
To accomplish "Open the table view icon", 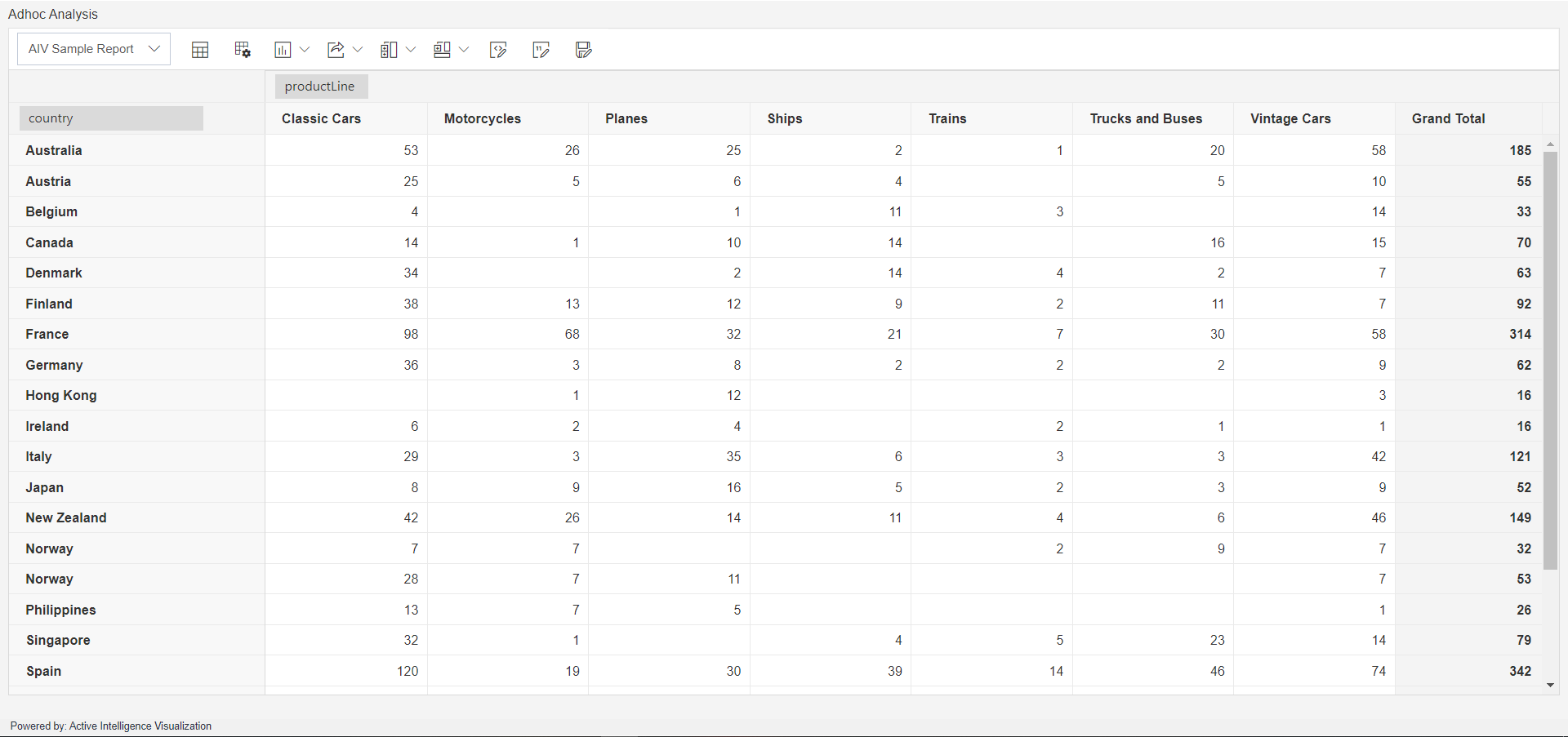I will pyautogui.click(x=200, y=50).
